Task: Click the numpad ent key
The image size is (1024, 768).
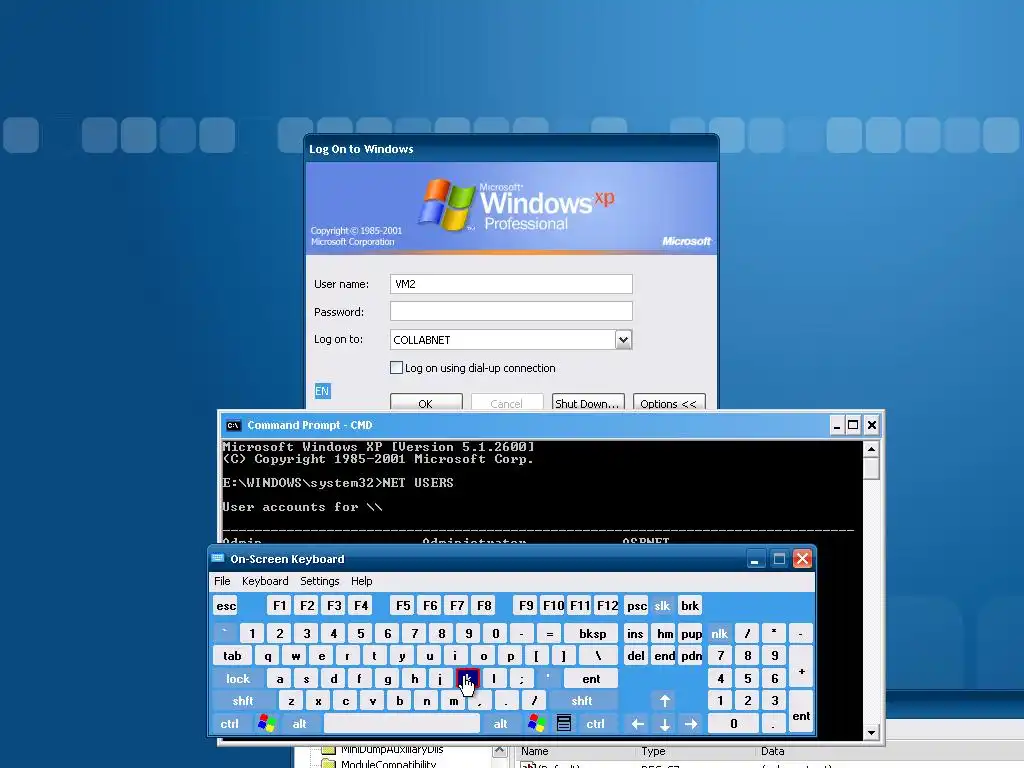Action: click(801, 713)
